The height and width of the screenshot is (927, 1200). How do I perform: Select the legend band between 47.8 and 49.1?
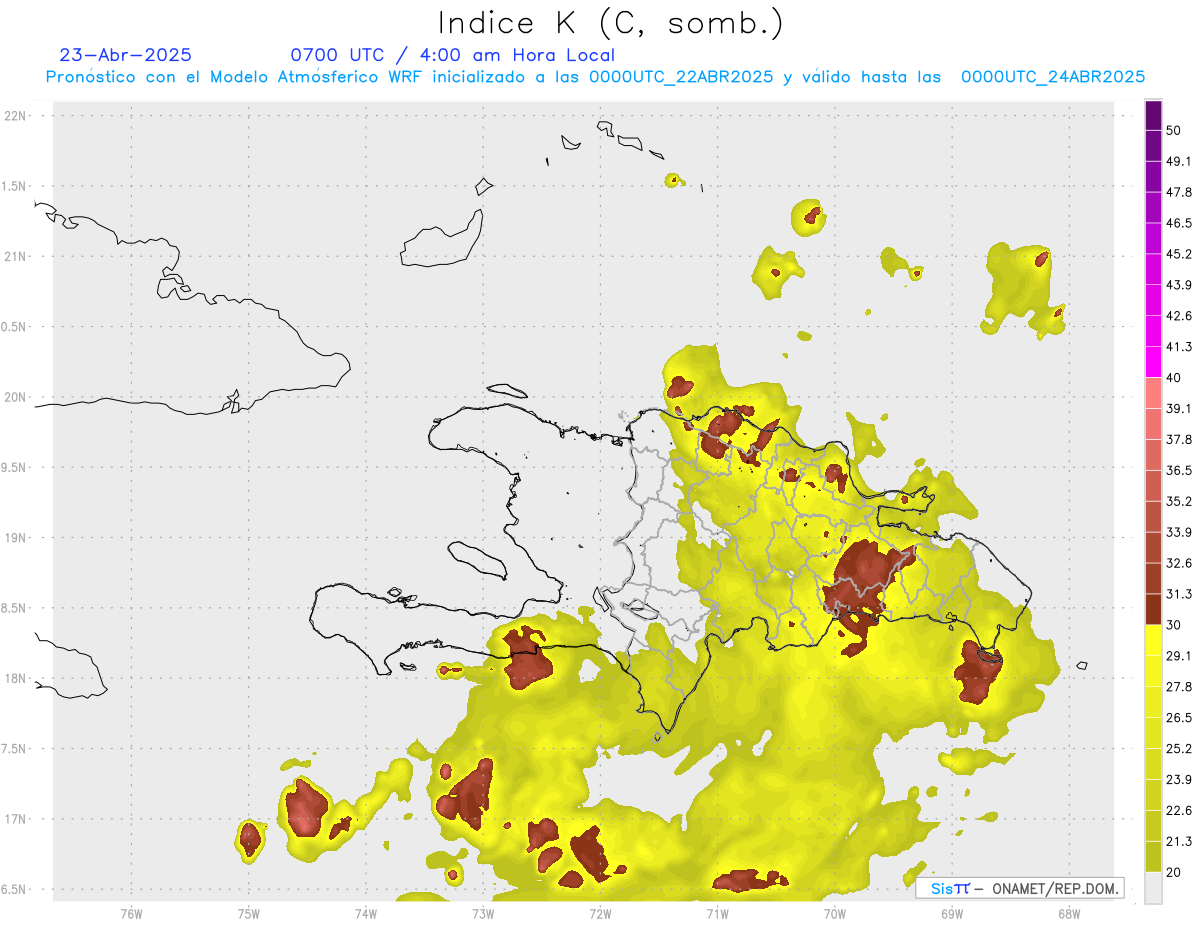tap(1153, 176)
